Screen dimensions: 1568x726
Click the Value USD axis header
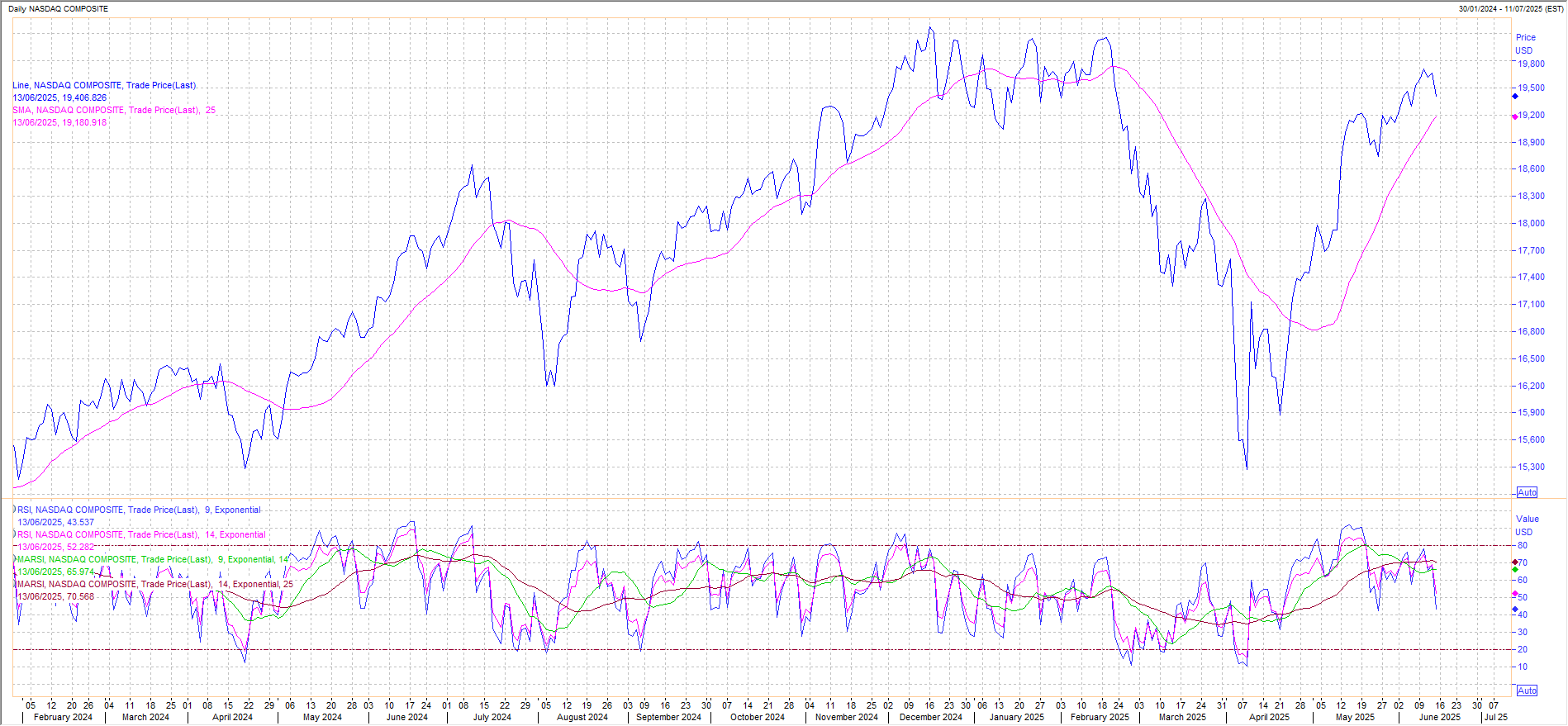click(1527, 525)
